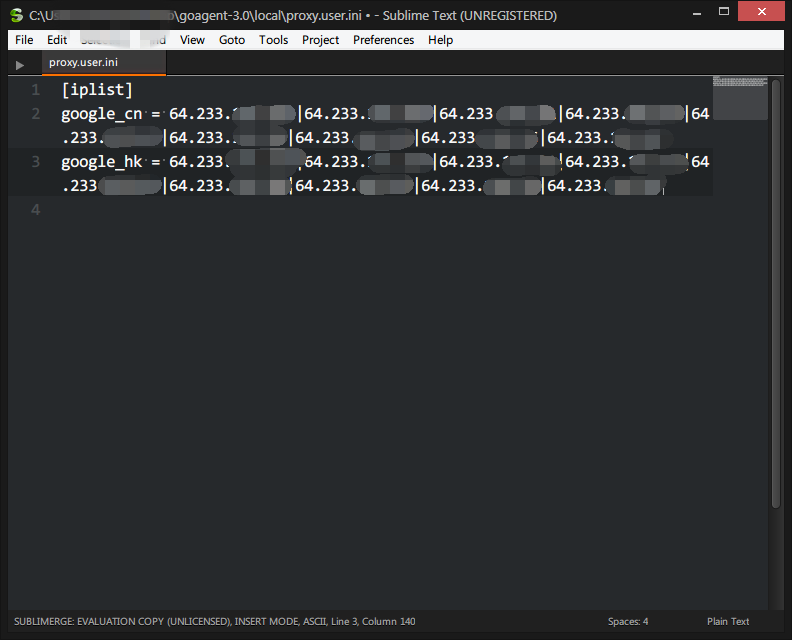The width and height of the screenshot is (792, 640).
Task: Open the Goto menu
Action: 232,40
